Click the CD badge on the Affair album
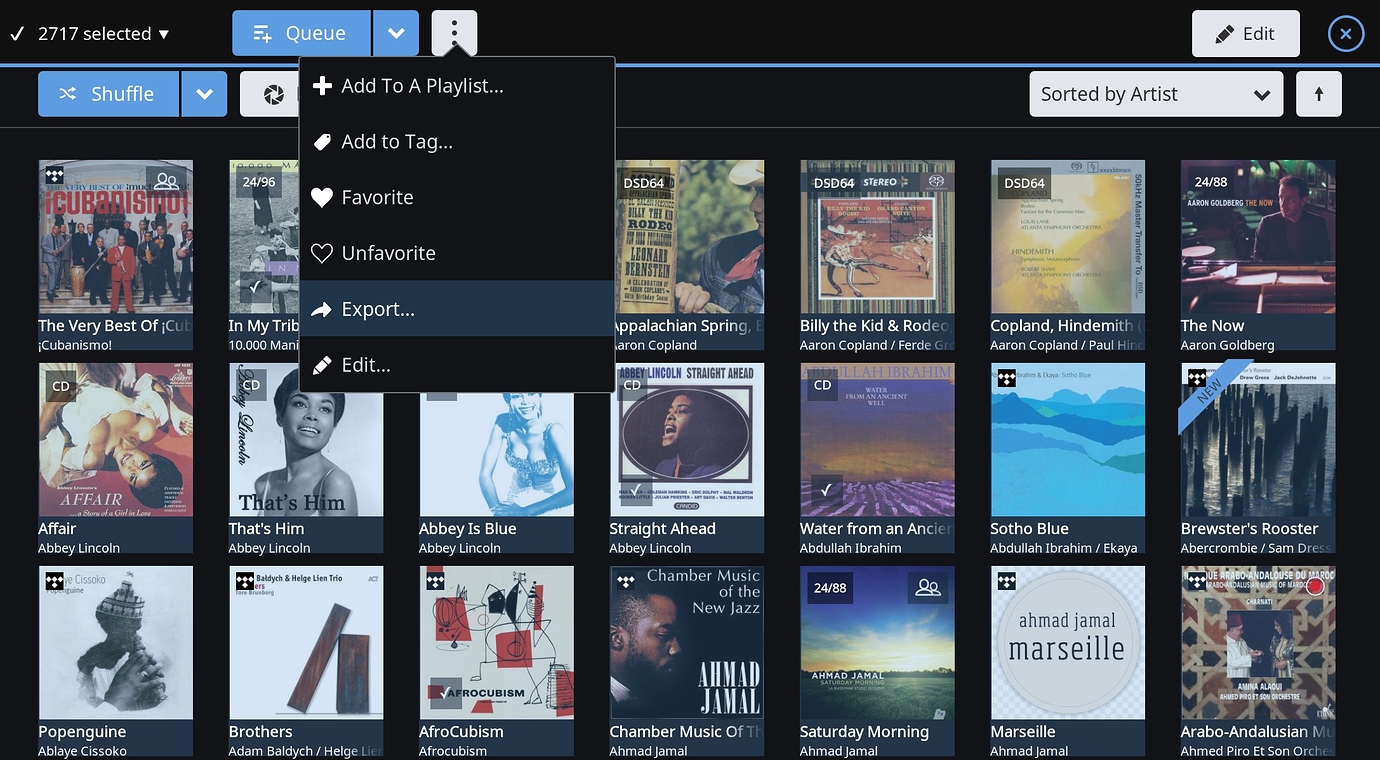 (x=60, y=385)
